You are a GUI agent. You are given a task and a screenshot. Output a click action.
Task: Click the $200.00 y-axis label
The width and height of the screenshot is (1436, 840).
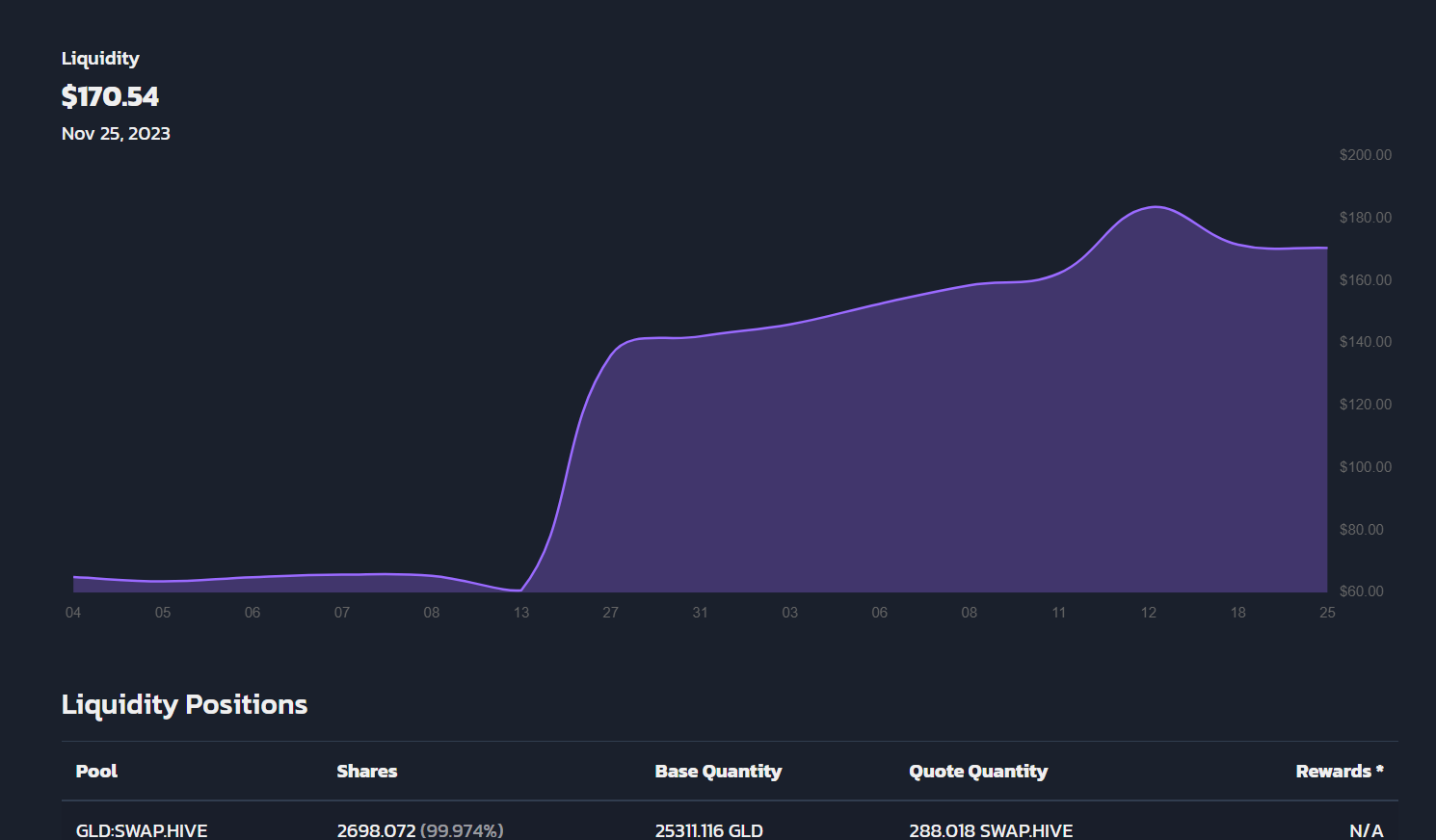click(x=1365, y=155)
